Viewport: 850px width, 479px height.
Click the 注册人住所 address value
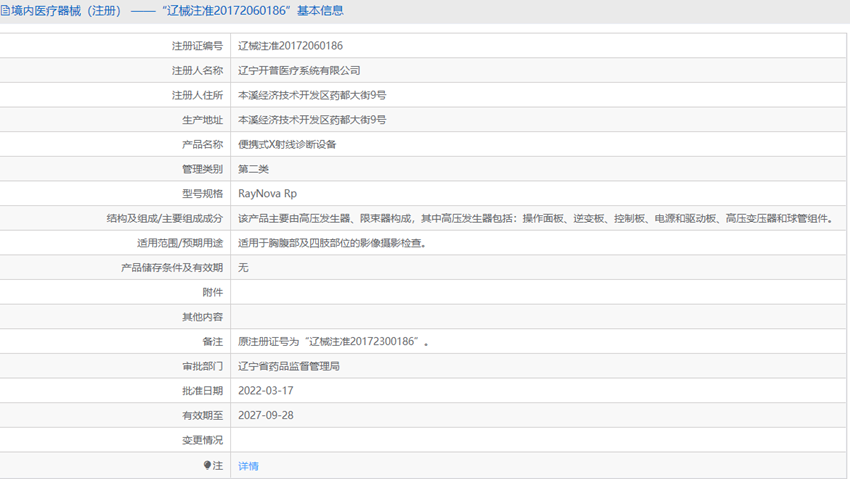tap(312, 95)
